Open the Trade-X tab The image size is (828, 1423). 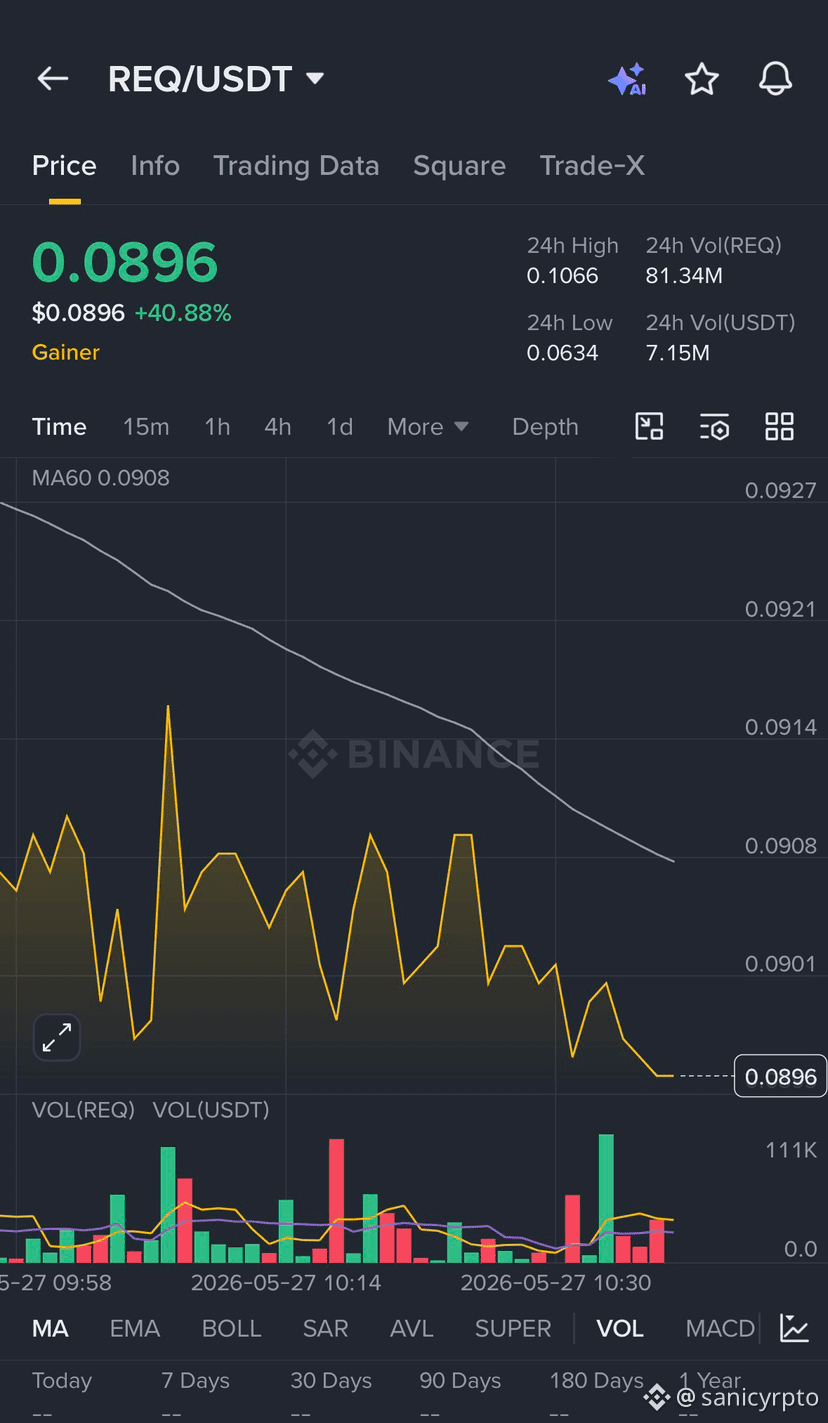pyautogui.click(x=592, y=165)
